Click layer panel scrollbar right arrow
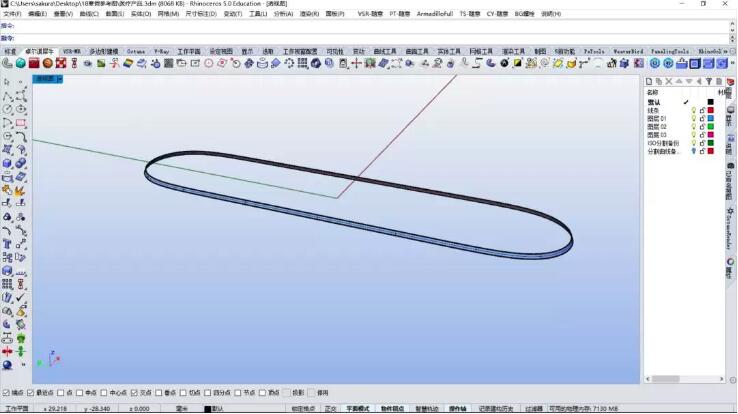Image resolution: width=738 pixels, height=414 pixels. tap(722, 379)
